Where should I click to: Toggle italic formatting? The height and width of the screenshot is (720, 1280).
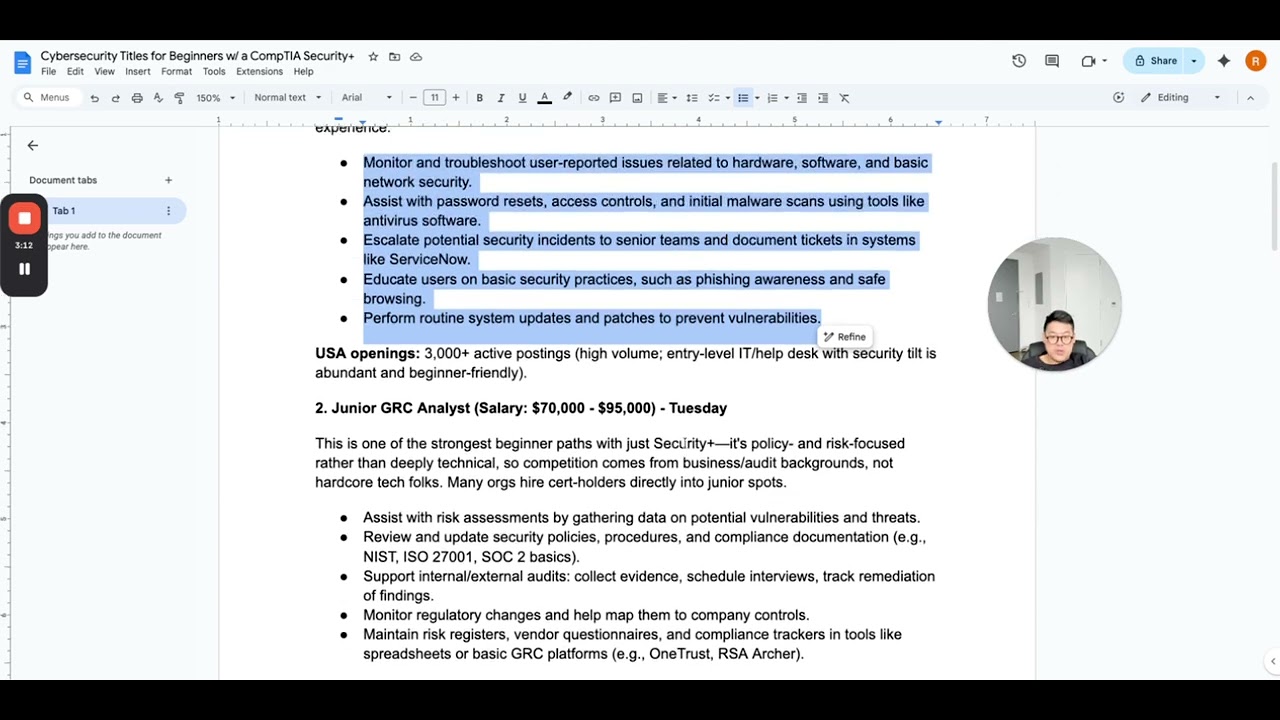[501, 98]
